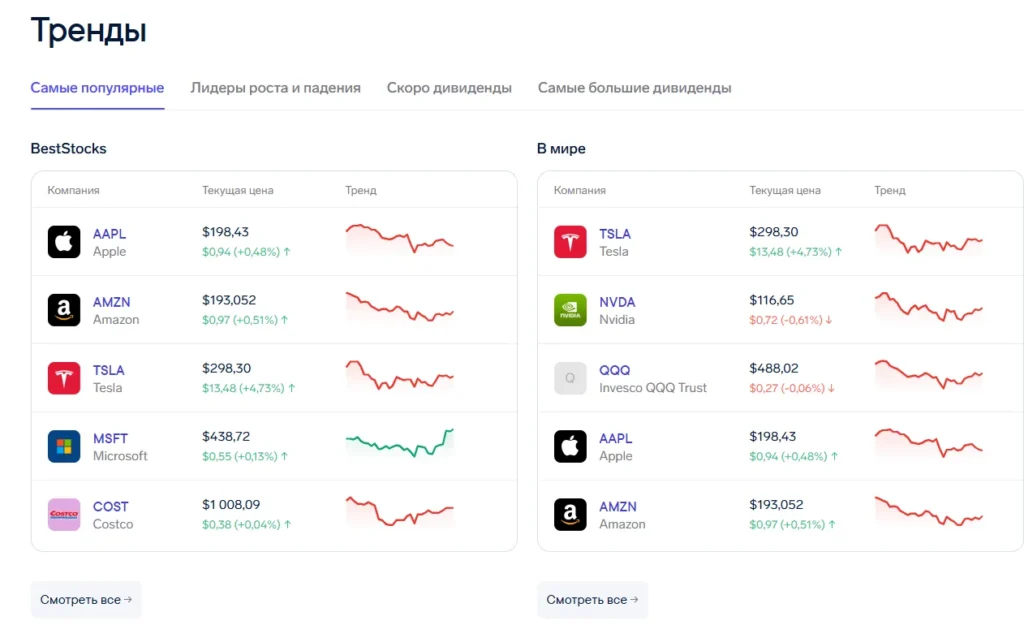Click the Nvidia logo in В мире list

click(x=570, y=309)
